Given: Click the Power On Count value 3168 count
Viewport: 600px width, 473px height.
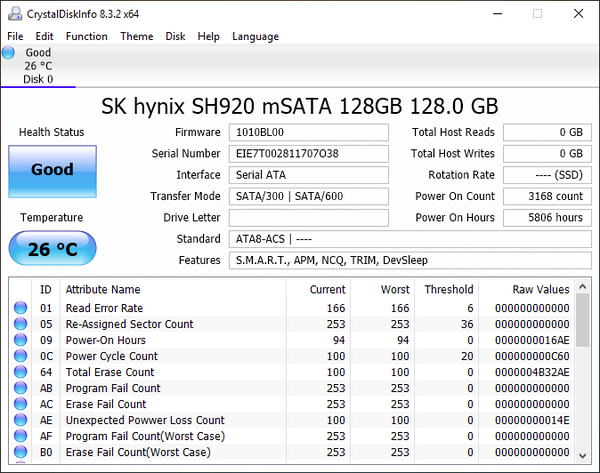Looking at the screenshot, I should pyautogui.click(x=547, y=196).
